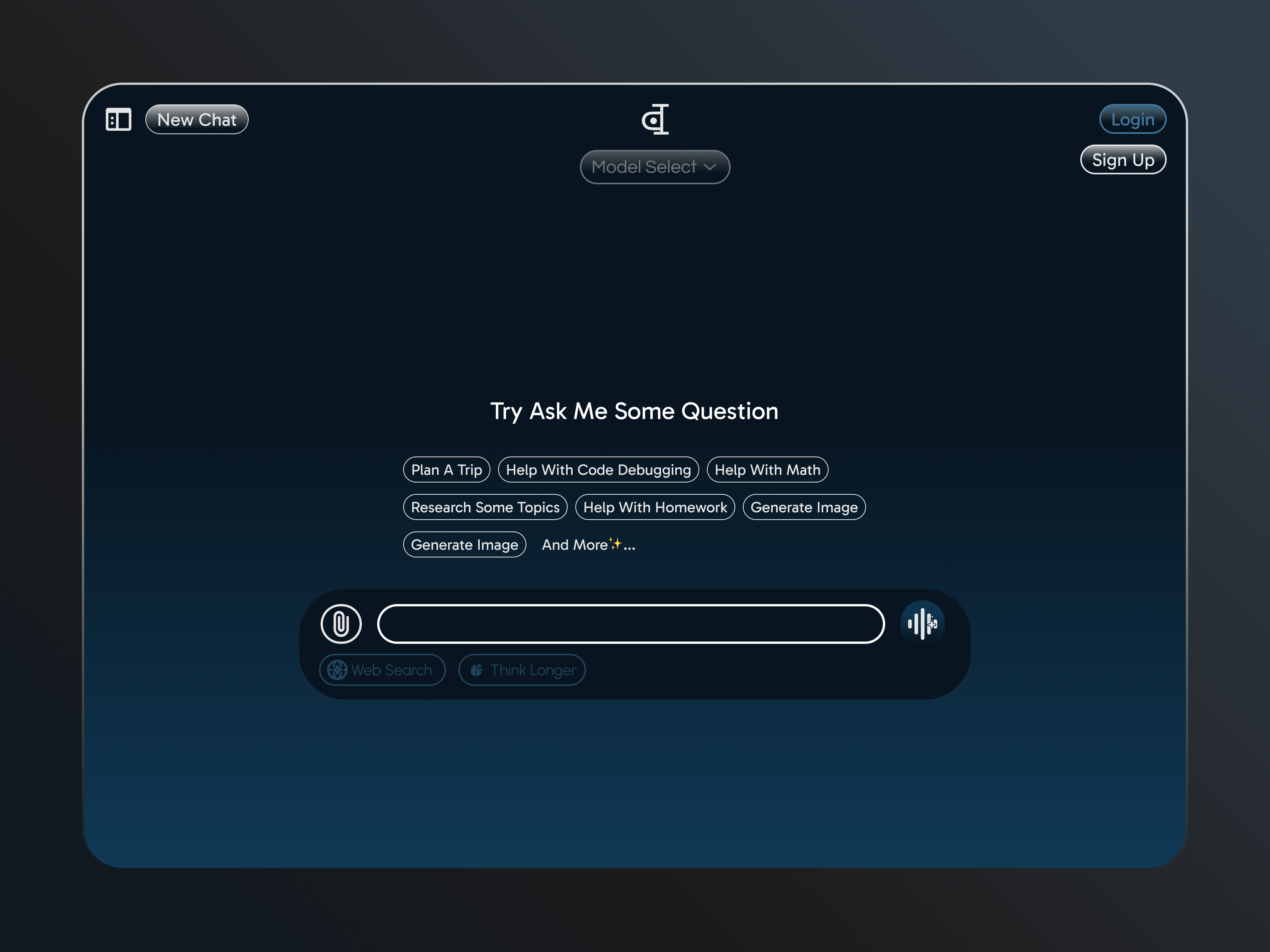Attach a file with the paperclip icon

click(x=341, y=624)
